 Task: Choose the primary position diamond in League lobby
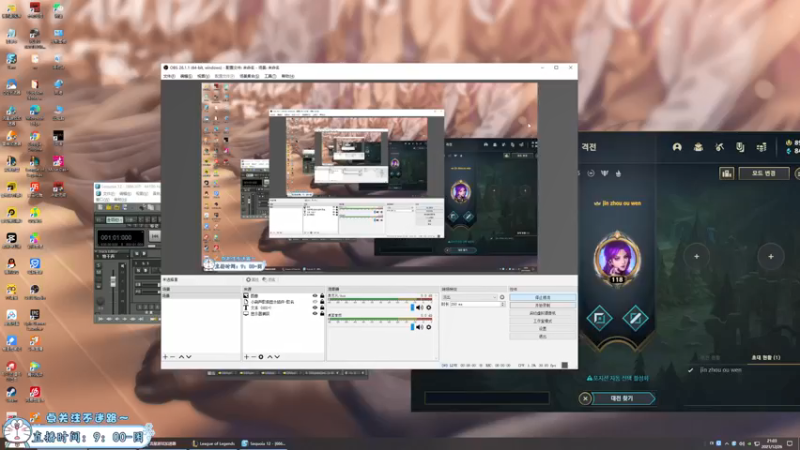599,318
